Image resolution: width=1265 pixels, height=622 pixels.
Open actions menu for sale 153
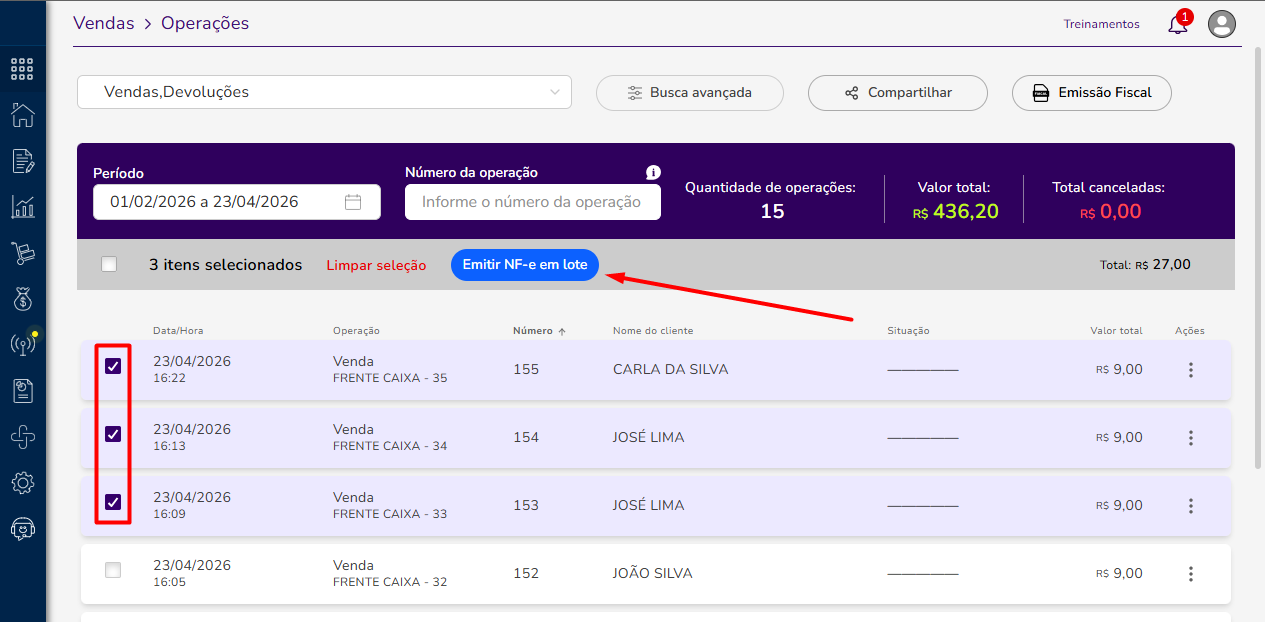pyautogui.click(x=1190, y=506)
